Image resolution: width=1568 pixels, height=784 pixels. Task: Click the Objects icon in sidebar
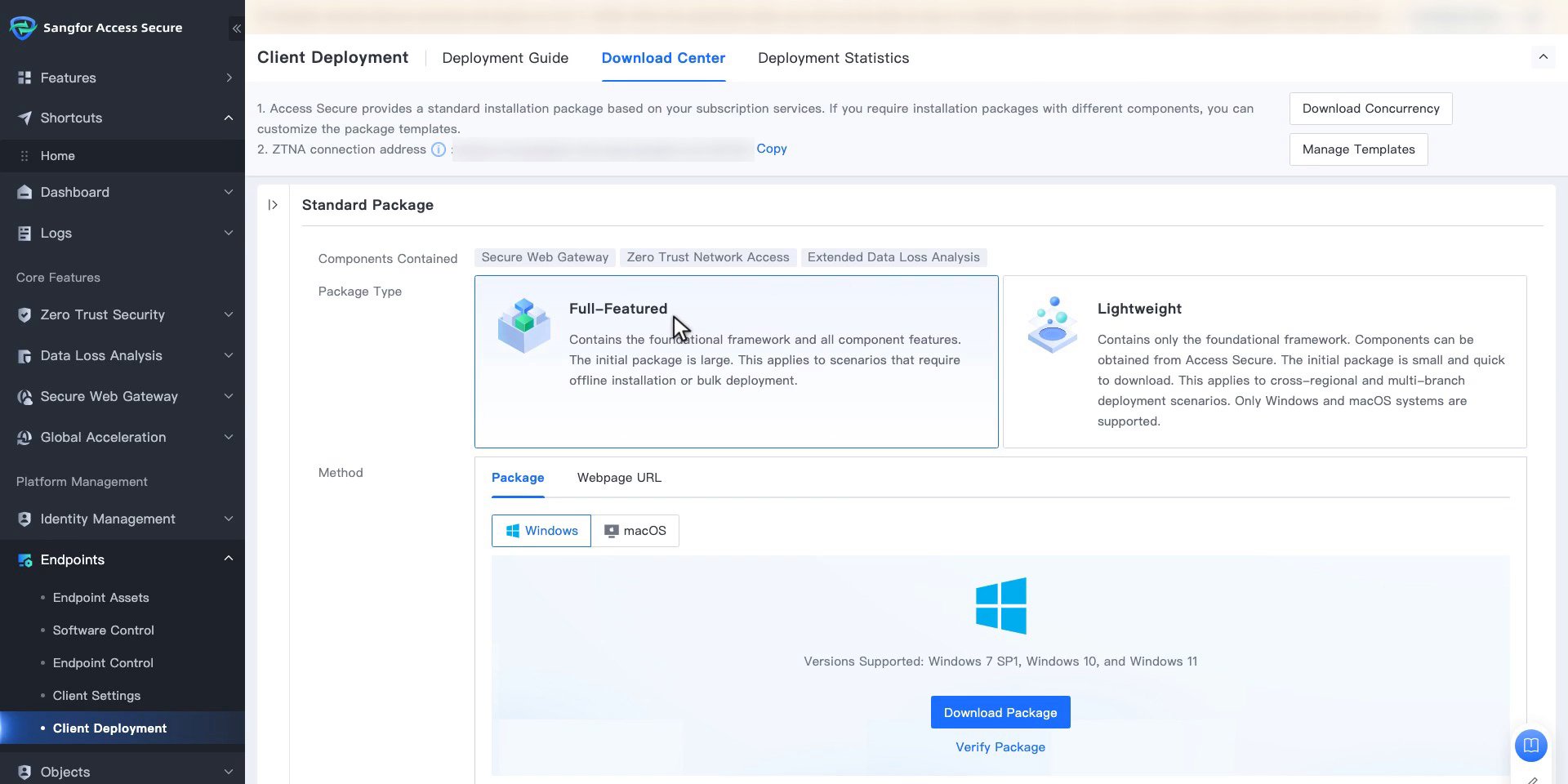pyautogui.click(x=24, y=772)
